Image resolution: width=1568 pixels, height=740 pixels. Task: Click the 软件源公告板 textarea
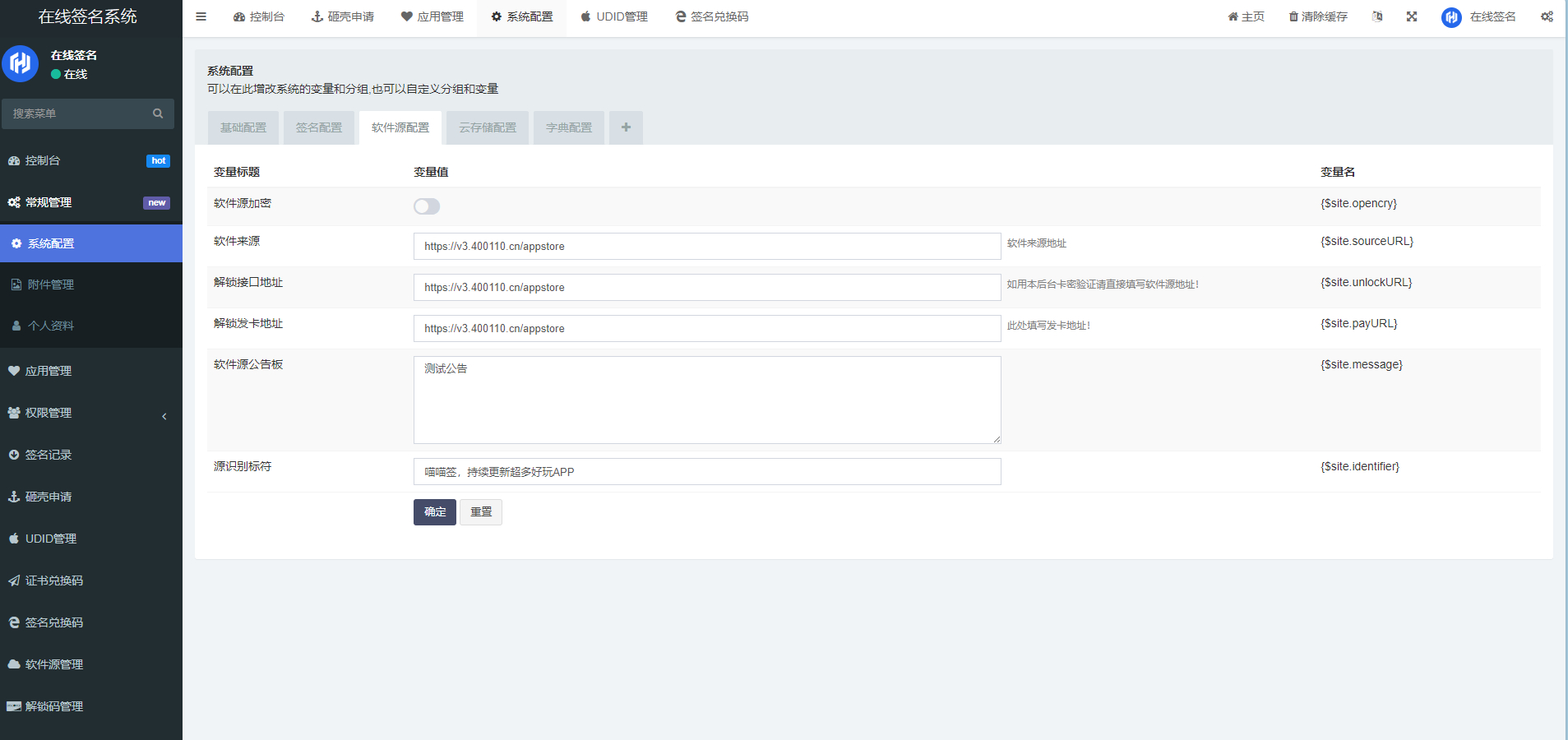point(706,400)
